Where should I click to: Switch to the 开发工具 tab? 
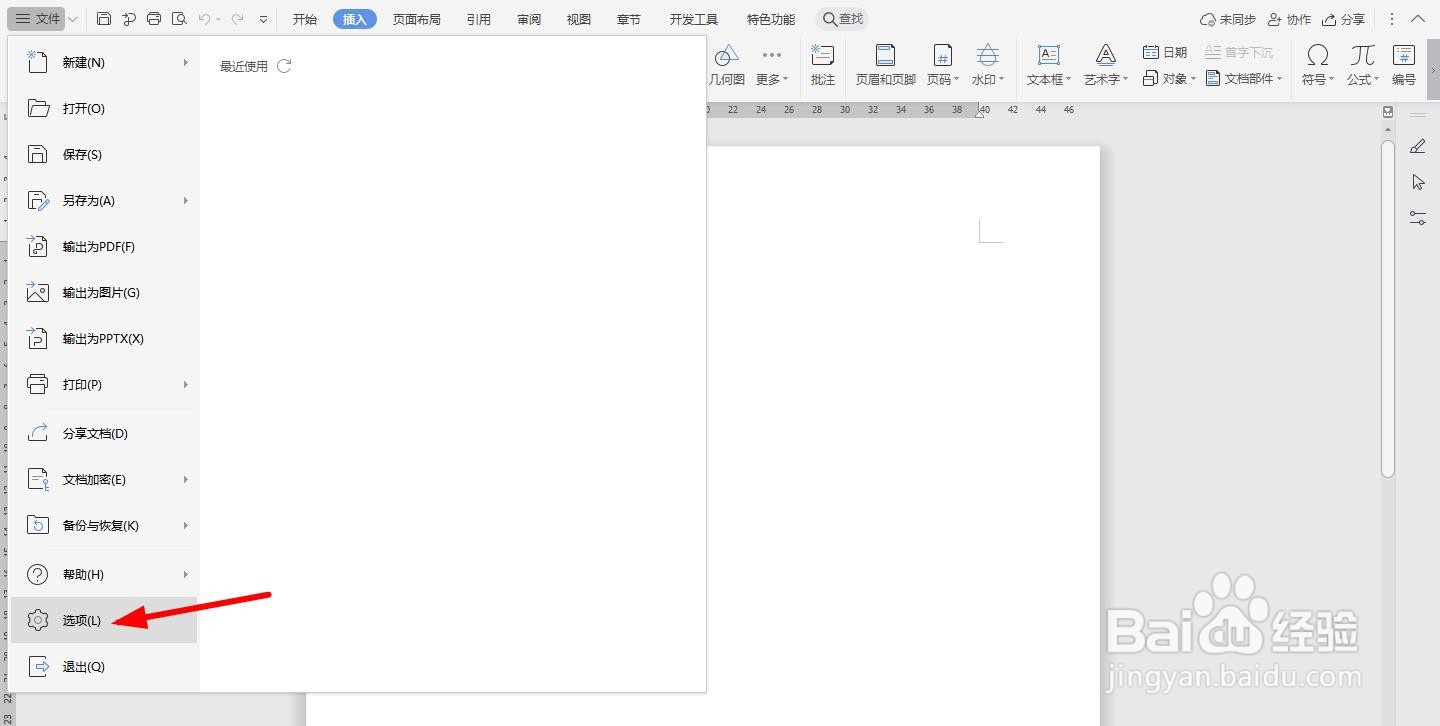(694, 19)
